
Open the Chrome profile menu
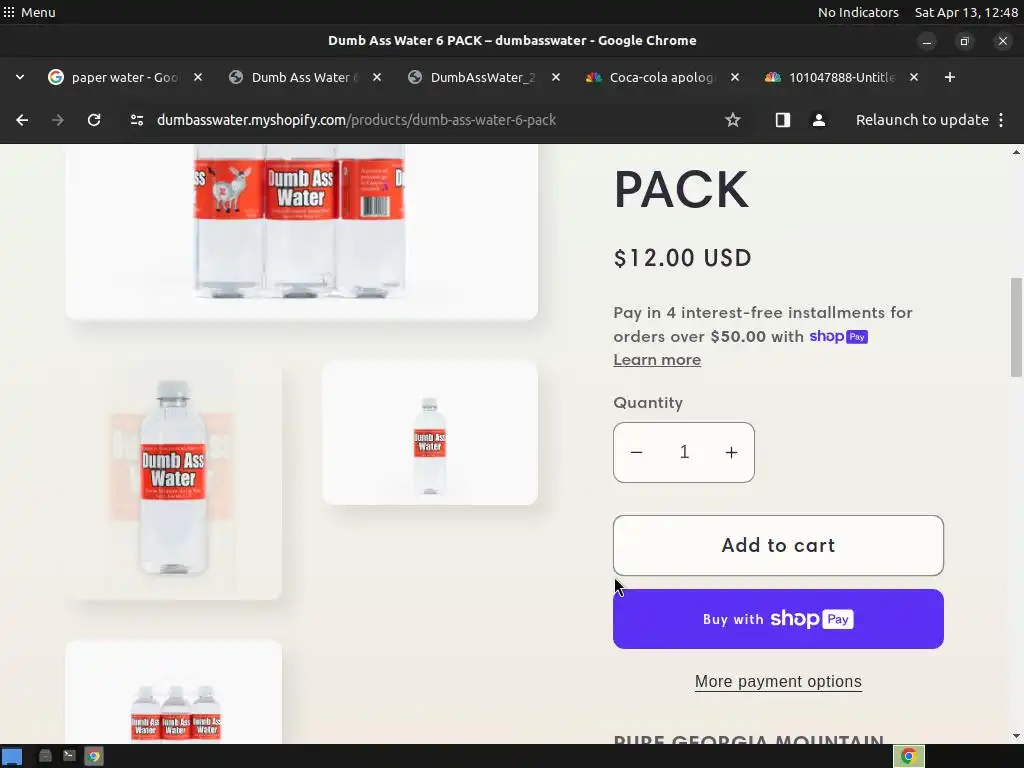pos(818,120)
